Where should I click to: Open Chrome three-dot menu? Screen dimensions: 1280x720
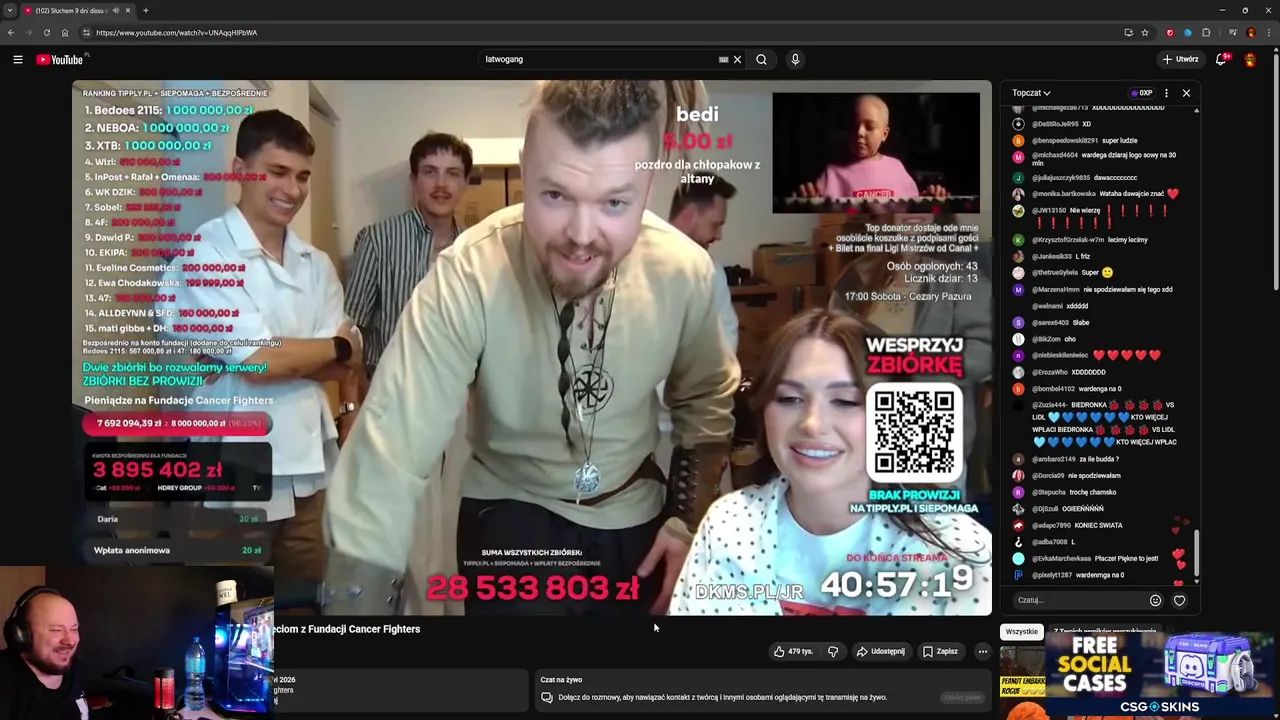pos(1267,32)
